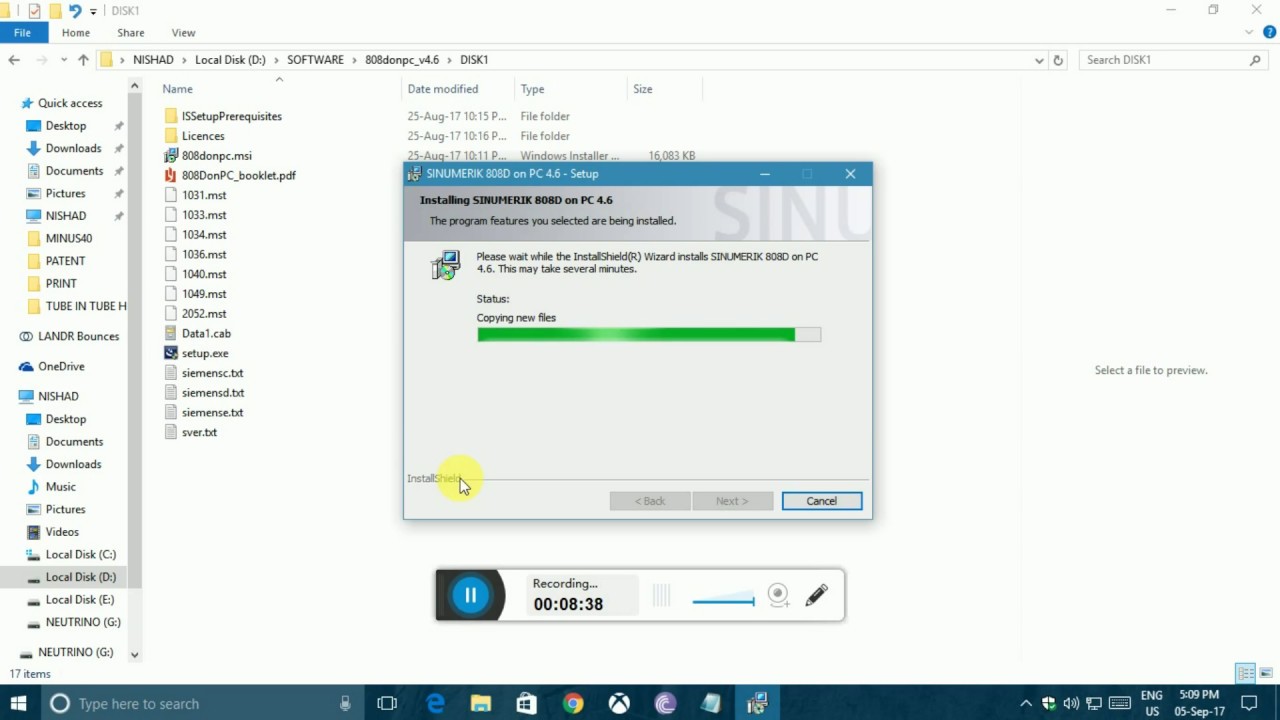Open Videos in navigation pane
This screenshot has height=720, width=1280.
click(x=62, y=532)
